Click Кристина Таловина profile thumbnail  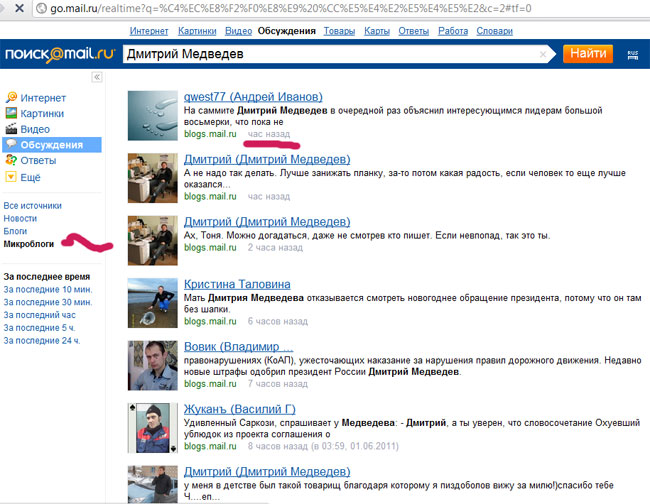click(x=152, y=304)
